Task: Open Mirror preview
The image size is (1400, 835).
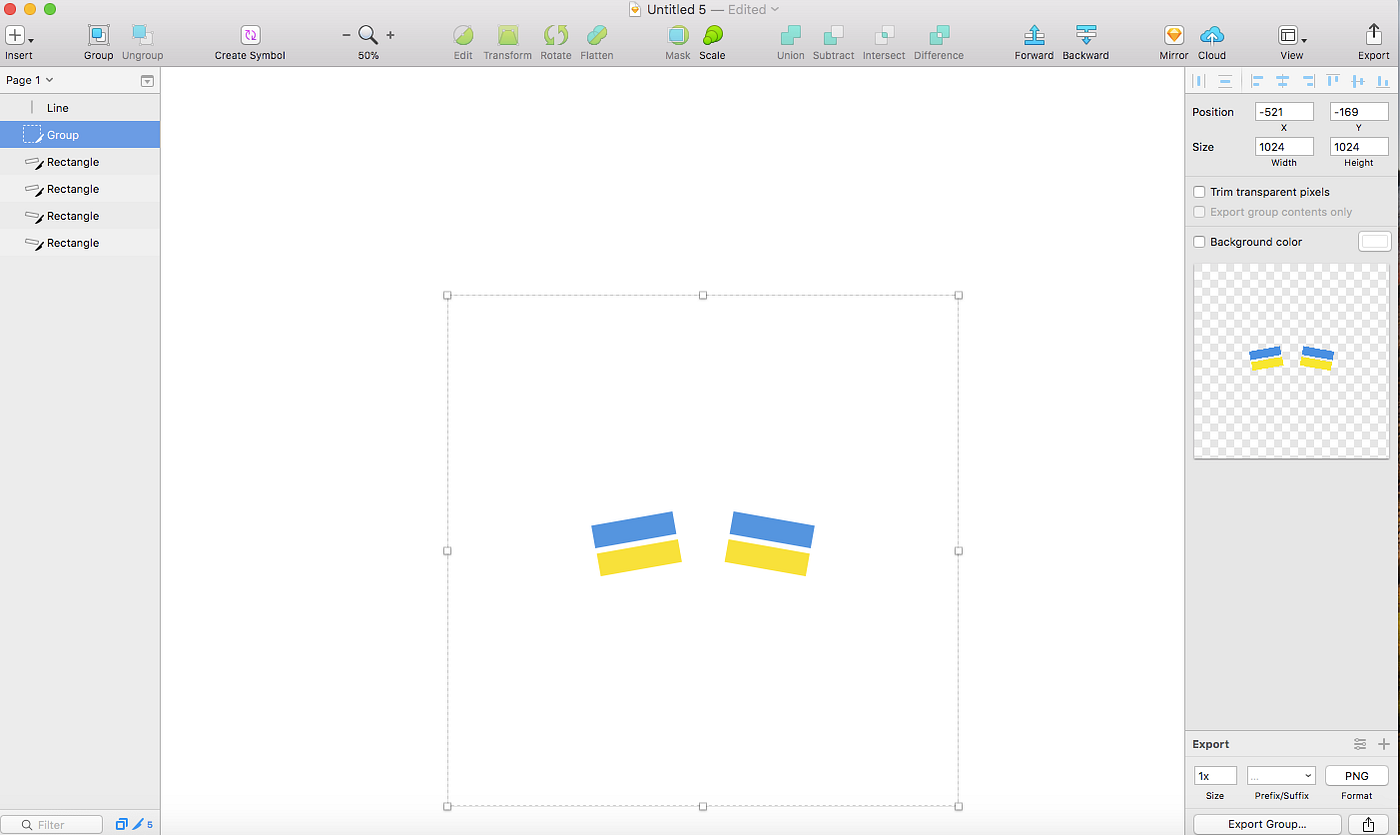Action: (1174, 35)
